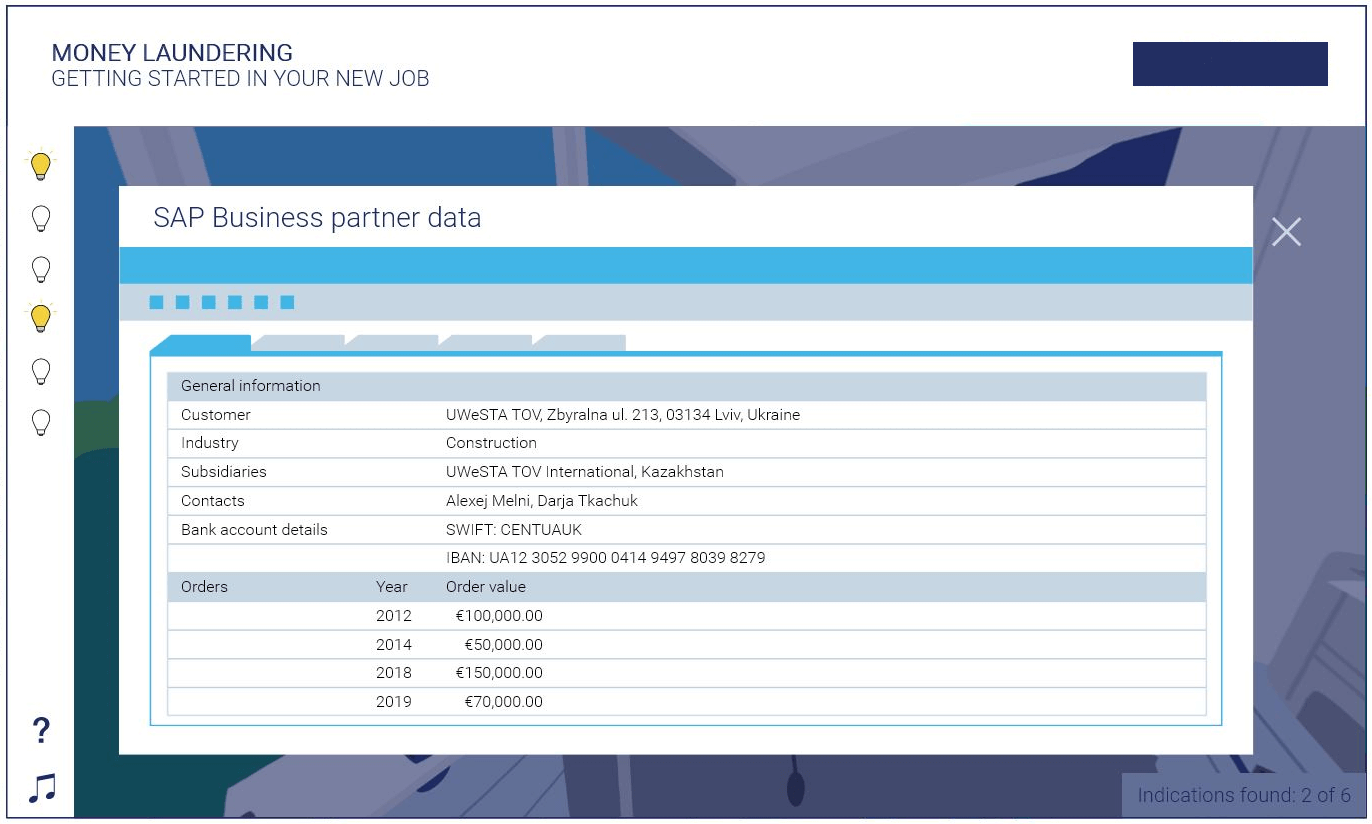
Task: Click the 'Bank account details' label
Action: [254, 529]
